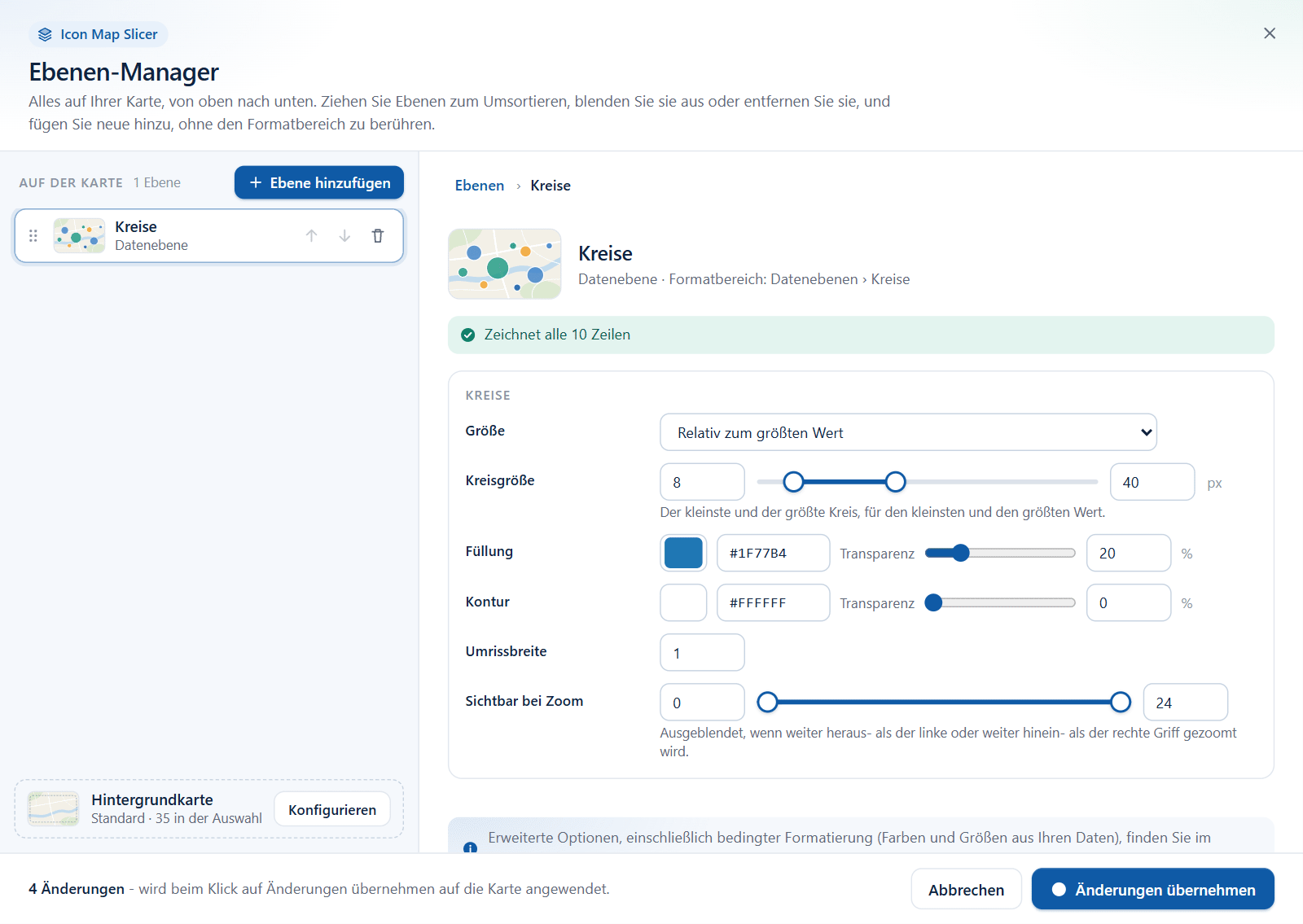Click the Füllung Transparenz slider
This screenshot has width=1303, height=924.
(x=1000, y=553)
